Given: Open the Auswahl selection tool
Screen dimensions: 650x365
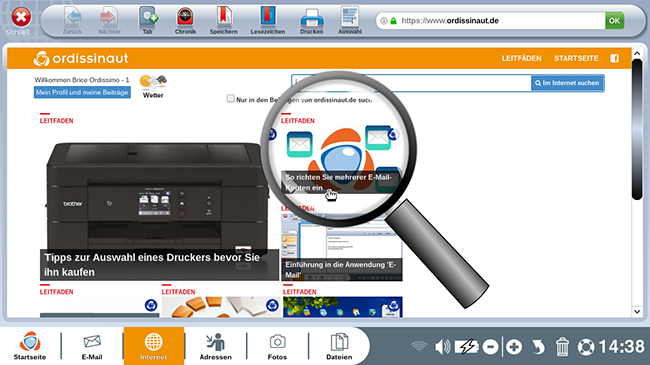Looking at the screenshot, I should pyautogui.click(x=350, y=20).
